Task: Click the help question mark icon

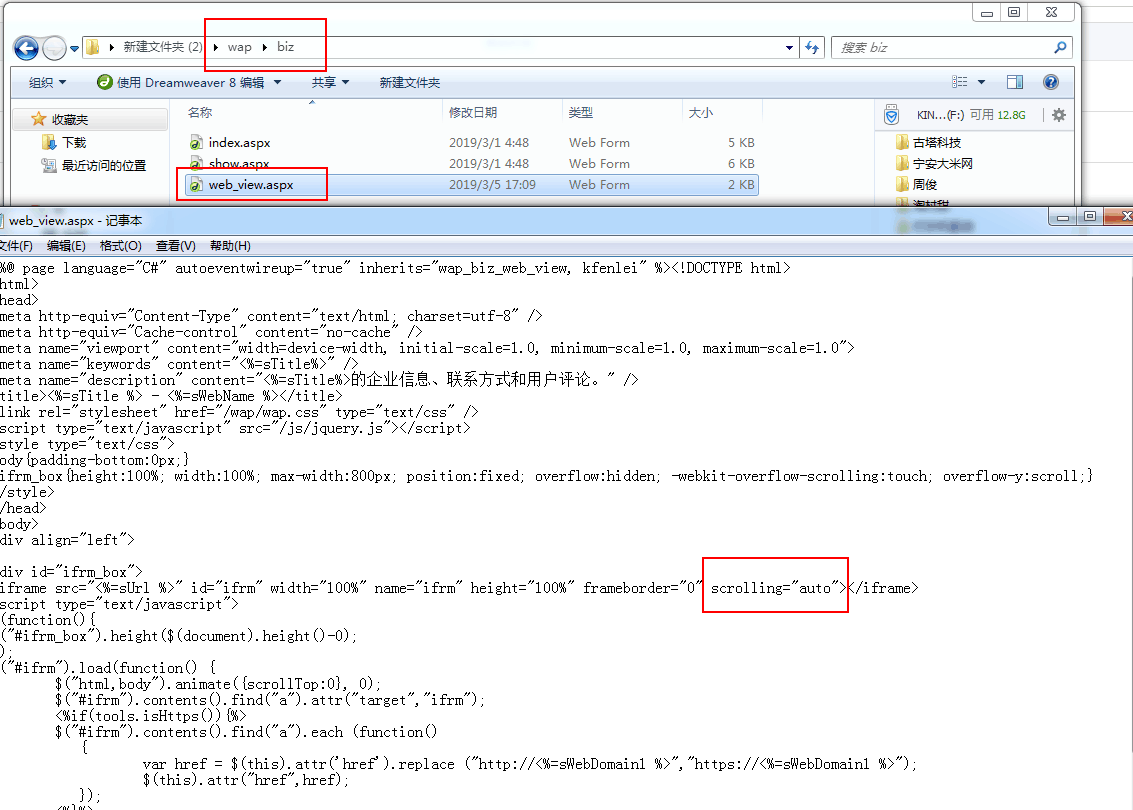Action: 1051,82
